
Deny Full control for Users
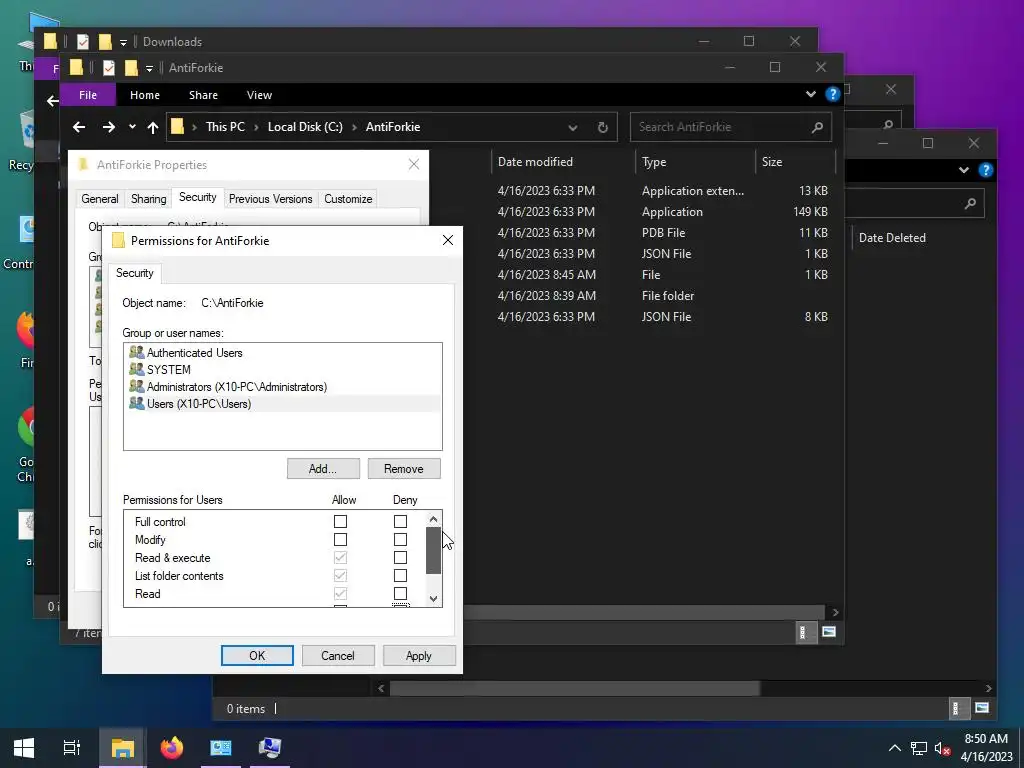[x=400, y=521]
